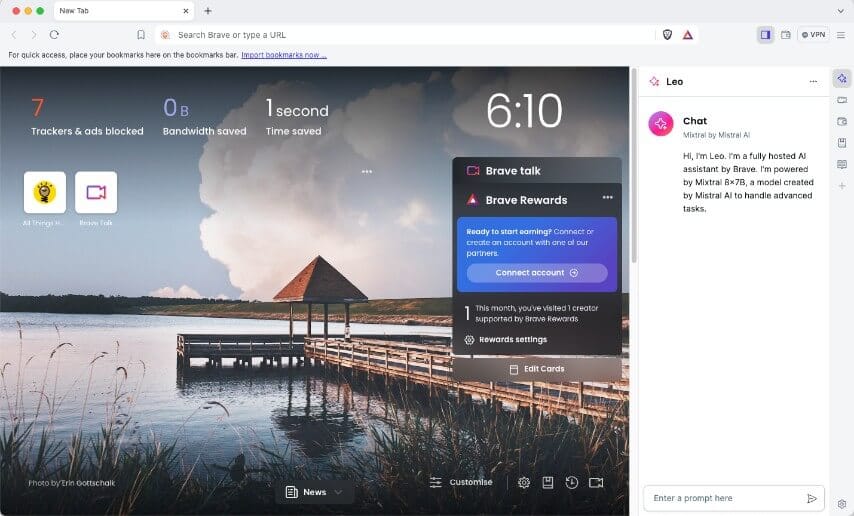The height and width of the screenshot is (516, 854).
Task: Open the history icon in the bottom bar
Action: tap(572, 483)
